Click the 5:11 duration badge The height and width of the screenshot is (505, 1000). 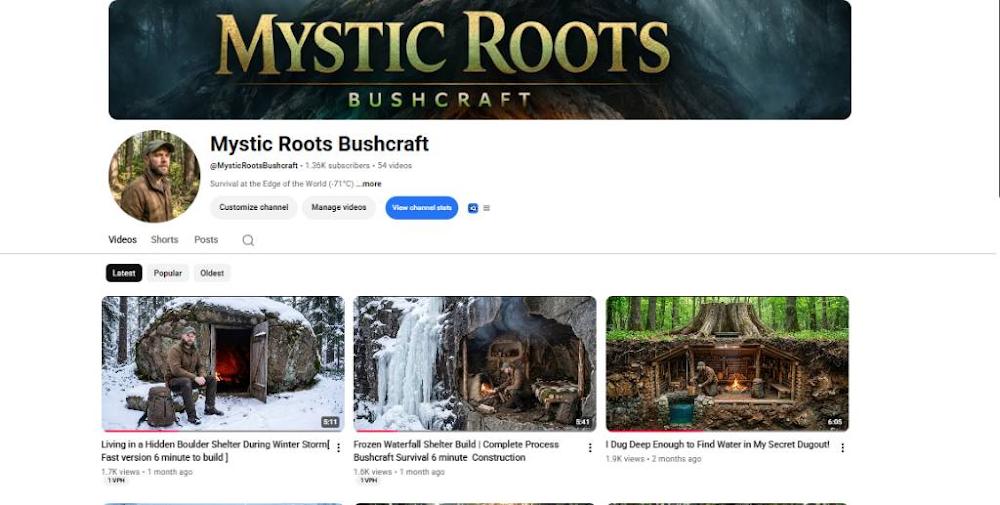[330, 422]
